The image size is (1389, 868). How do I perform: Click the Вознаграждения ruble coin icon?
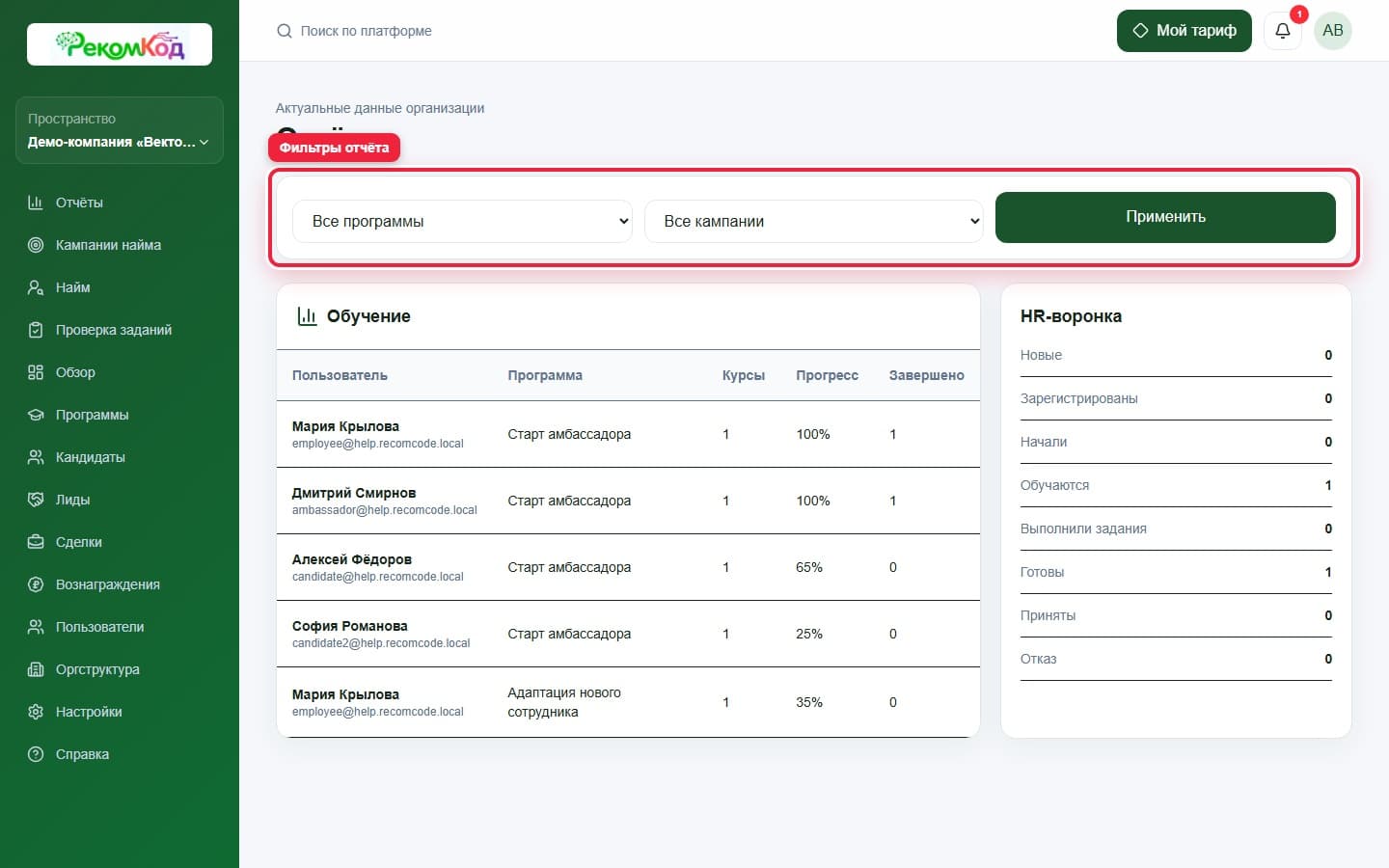[36, 584]
